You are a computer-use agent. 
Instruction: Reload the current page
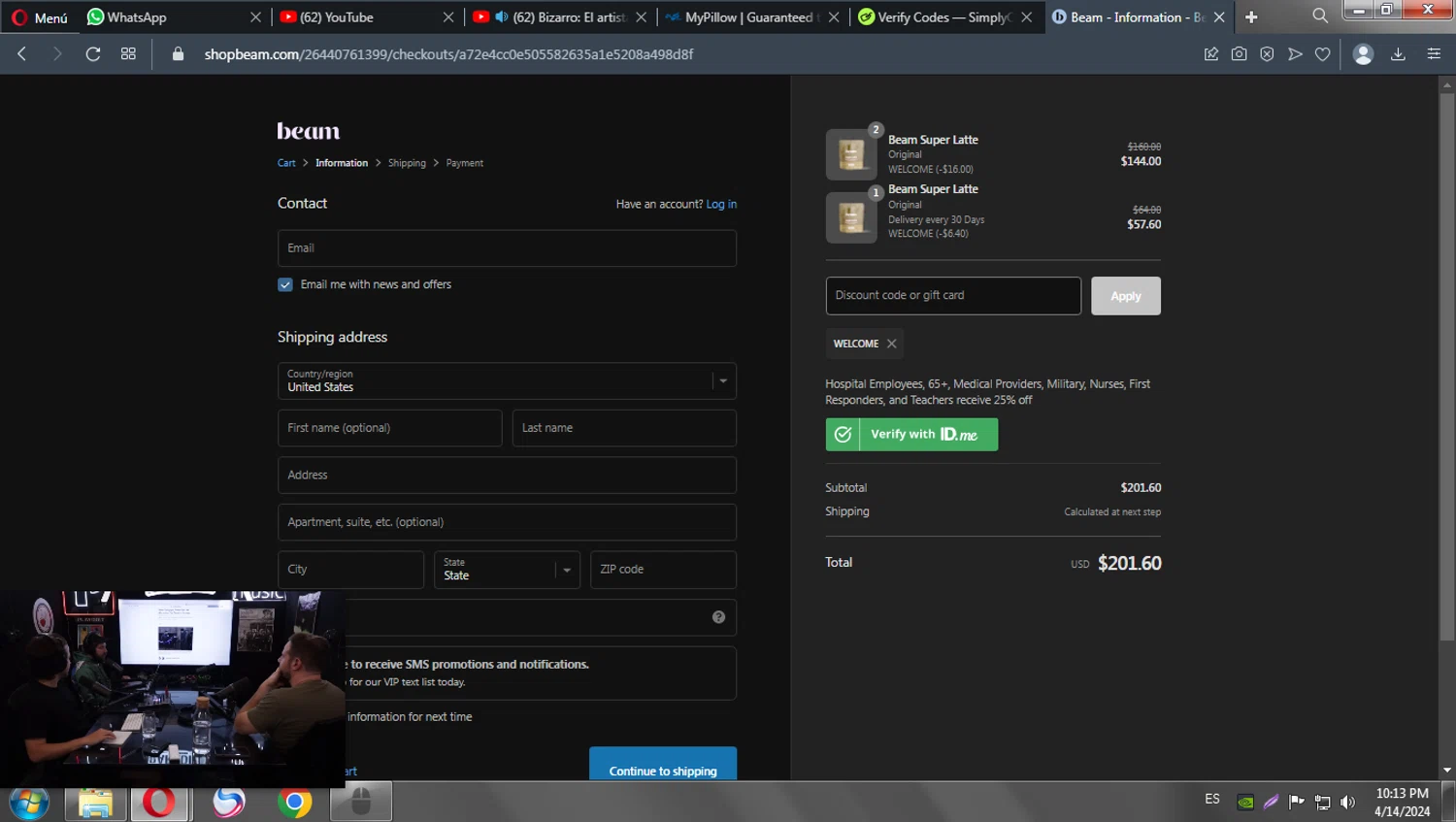93,54
